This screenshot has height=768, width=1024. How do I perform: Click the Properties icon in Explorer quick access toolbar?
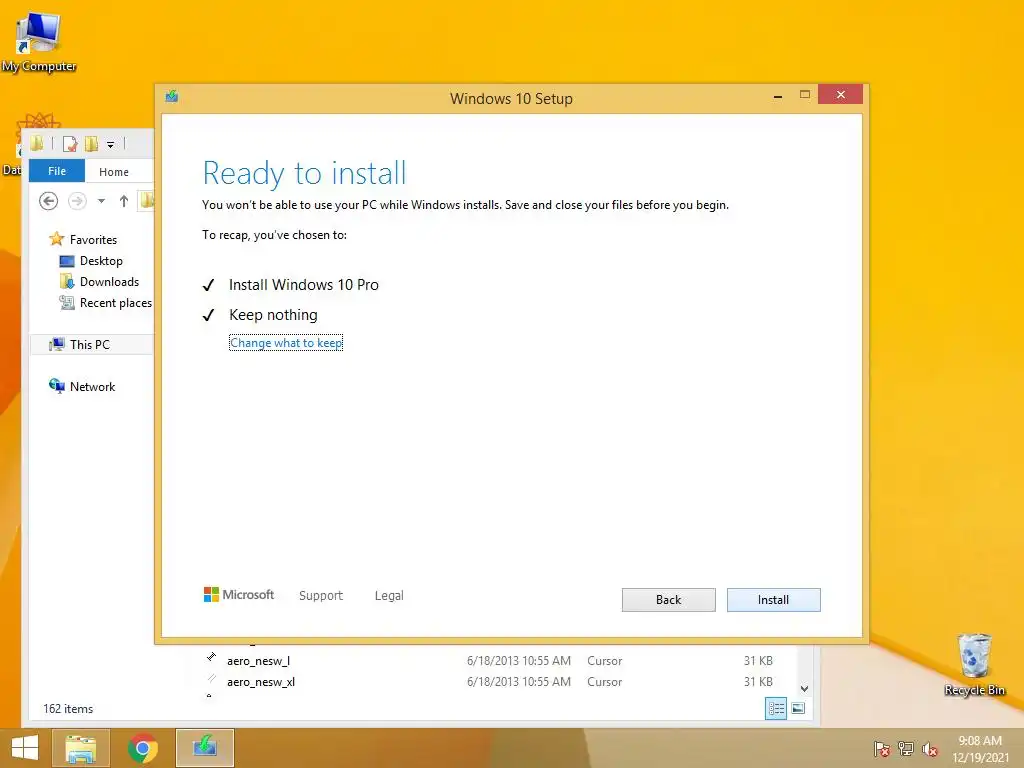70,144
